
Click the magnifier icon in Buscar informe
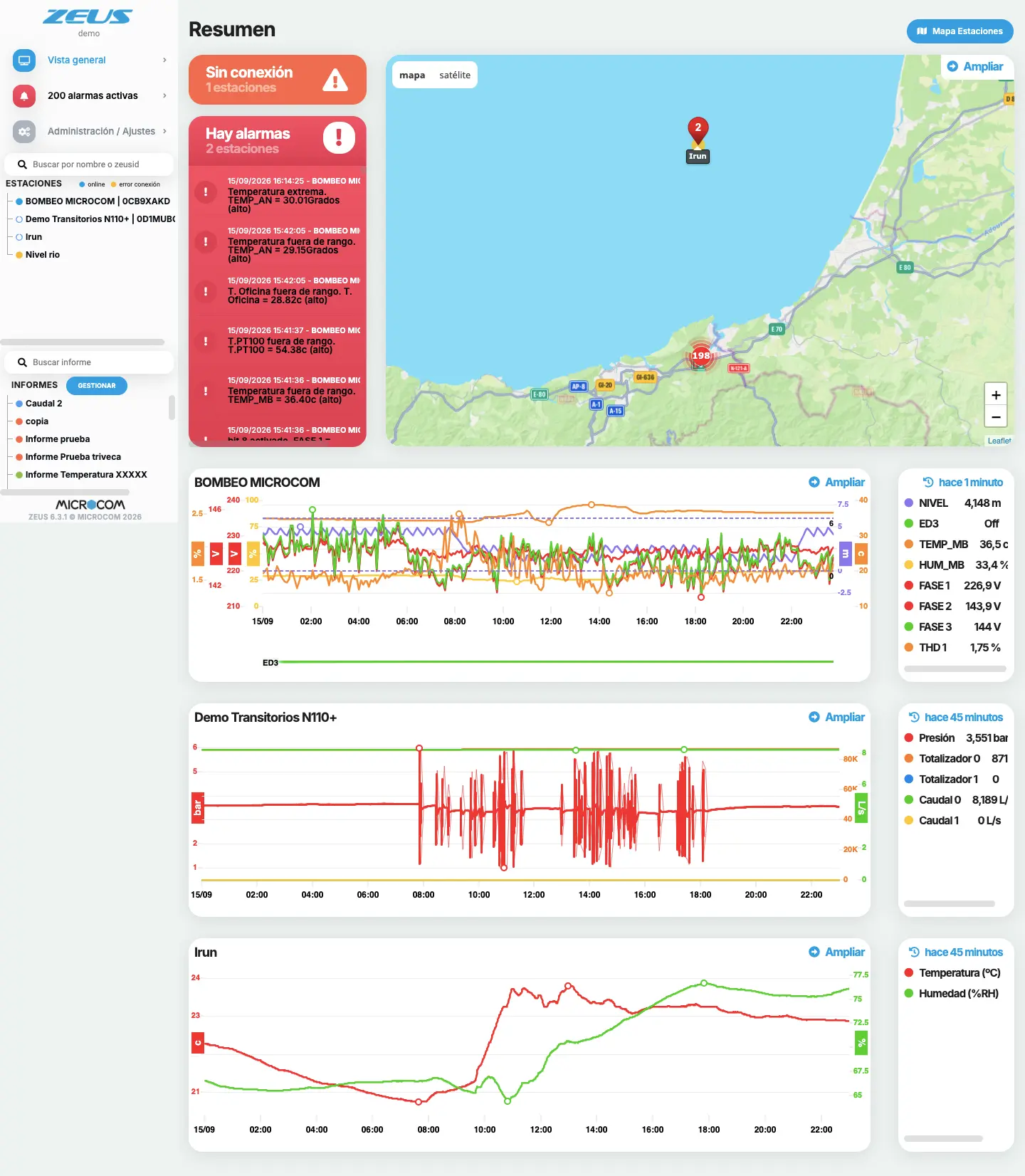[22, 362]
